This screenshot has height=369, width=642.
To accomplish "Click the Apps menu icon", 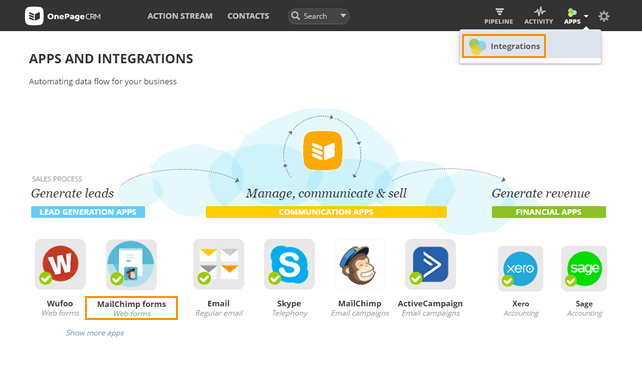I will pyautogui.click(x=572, y=16).
